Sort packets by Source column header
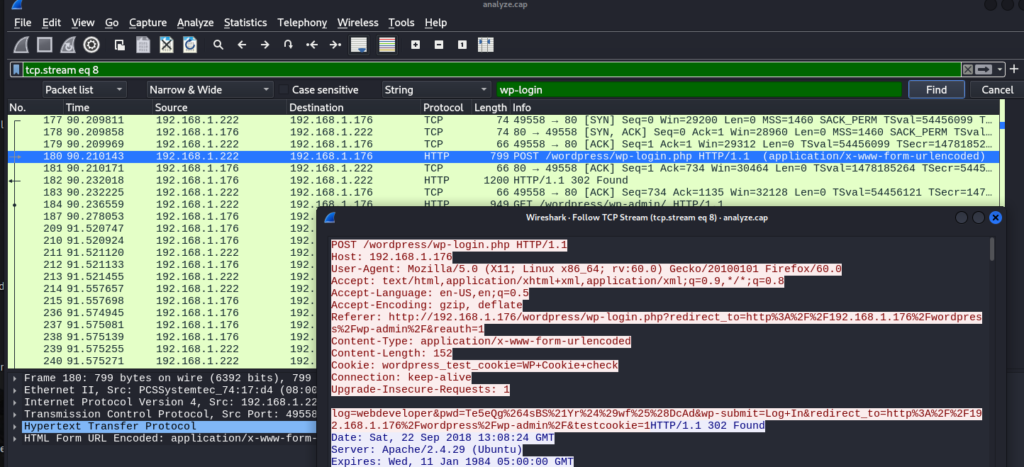 (219, 108)
